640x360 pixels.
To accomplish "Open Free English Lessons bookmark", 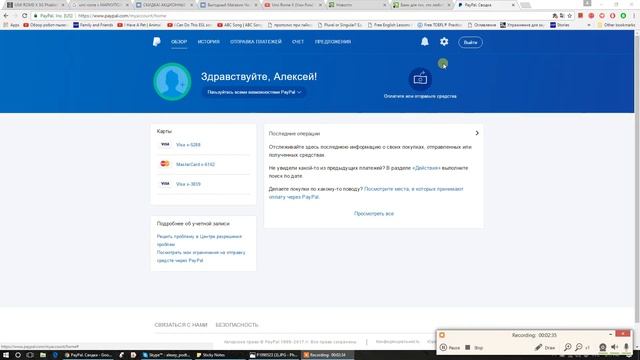I will 389,25.
